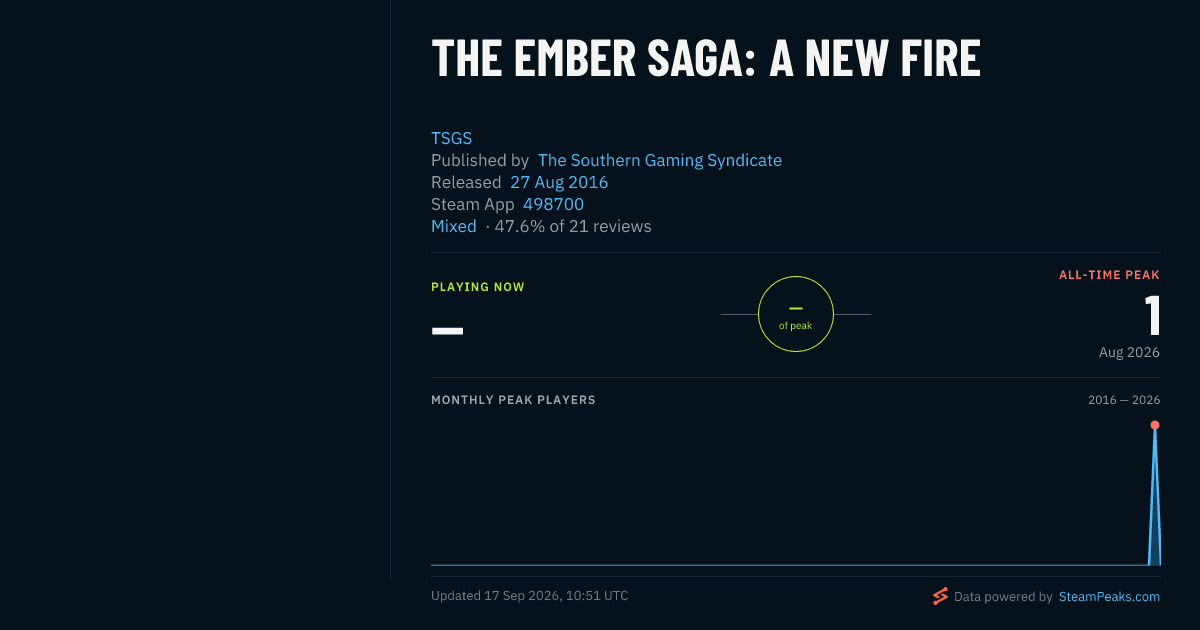Click the All-Time Peak label

pos(1109,274)
